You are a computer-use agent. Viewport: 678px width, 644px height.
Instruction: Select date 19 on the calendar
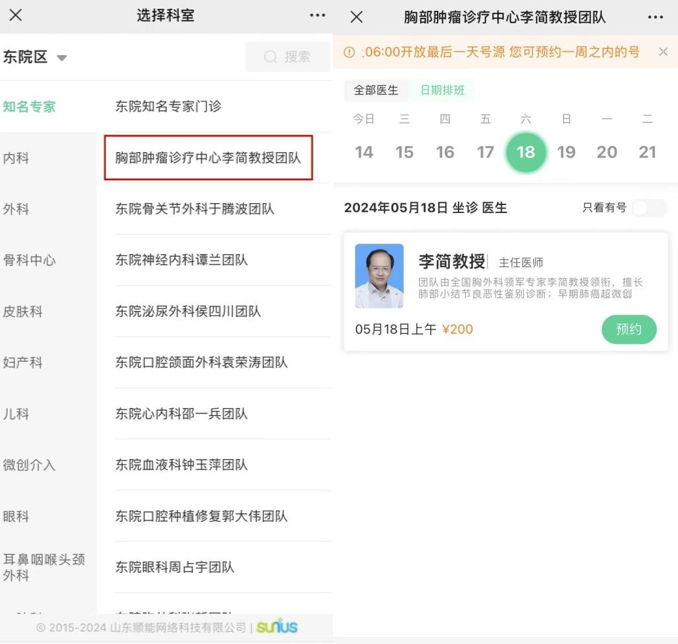pos(566,152)
